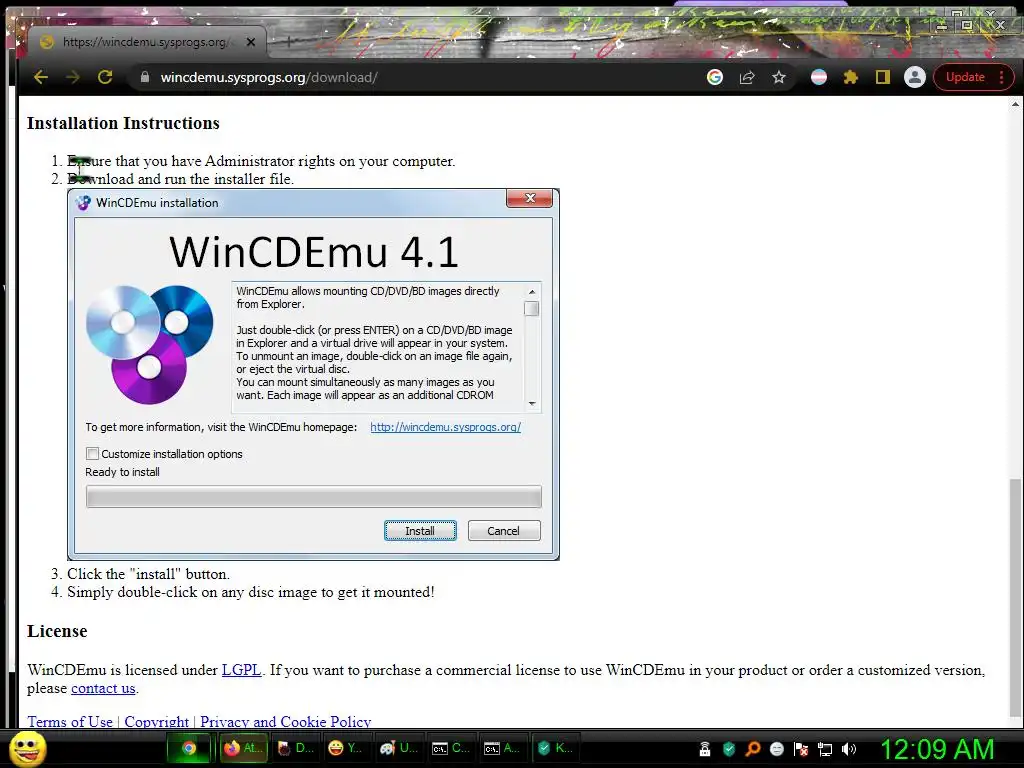This screenshot has width=1024, height=768.
Task: Close the WinCDEmu installation dialog
Action: pyautogui.click(x=530, y=198)
